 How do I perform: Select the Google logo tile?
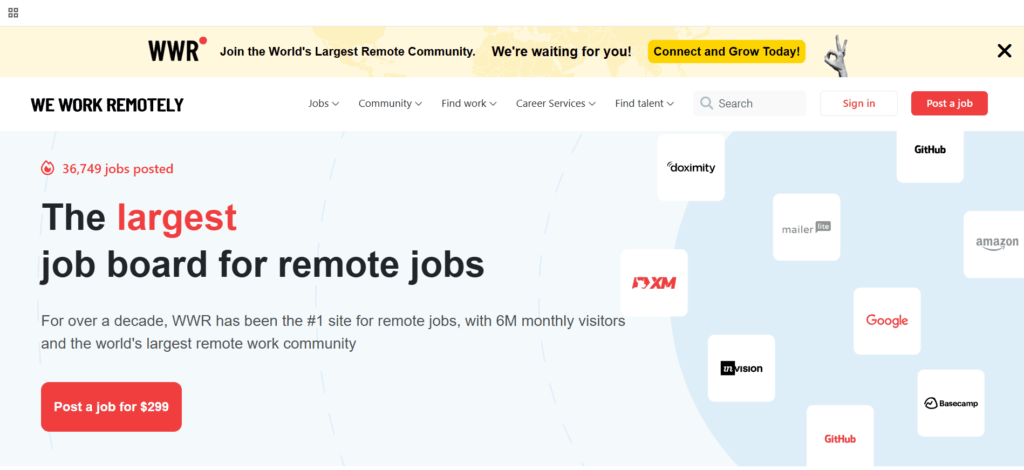click(x=887, y=321)
